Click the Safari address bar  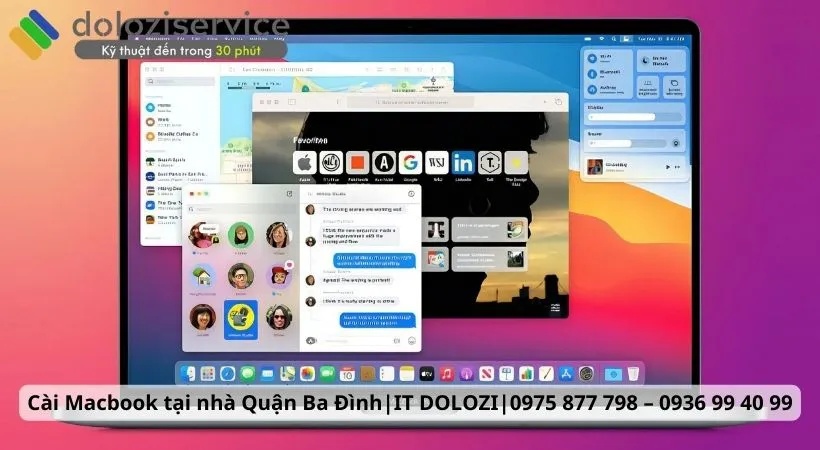411,102
